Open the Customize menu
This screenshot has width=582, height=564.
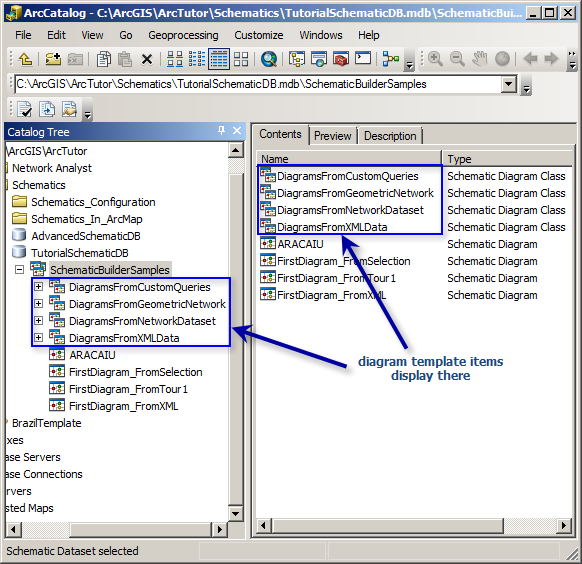(258, 35)
